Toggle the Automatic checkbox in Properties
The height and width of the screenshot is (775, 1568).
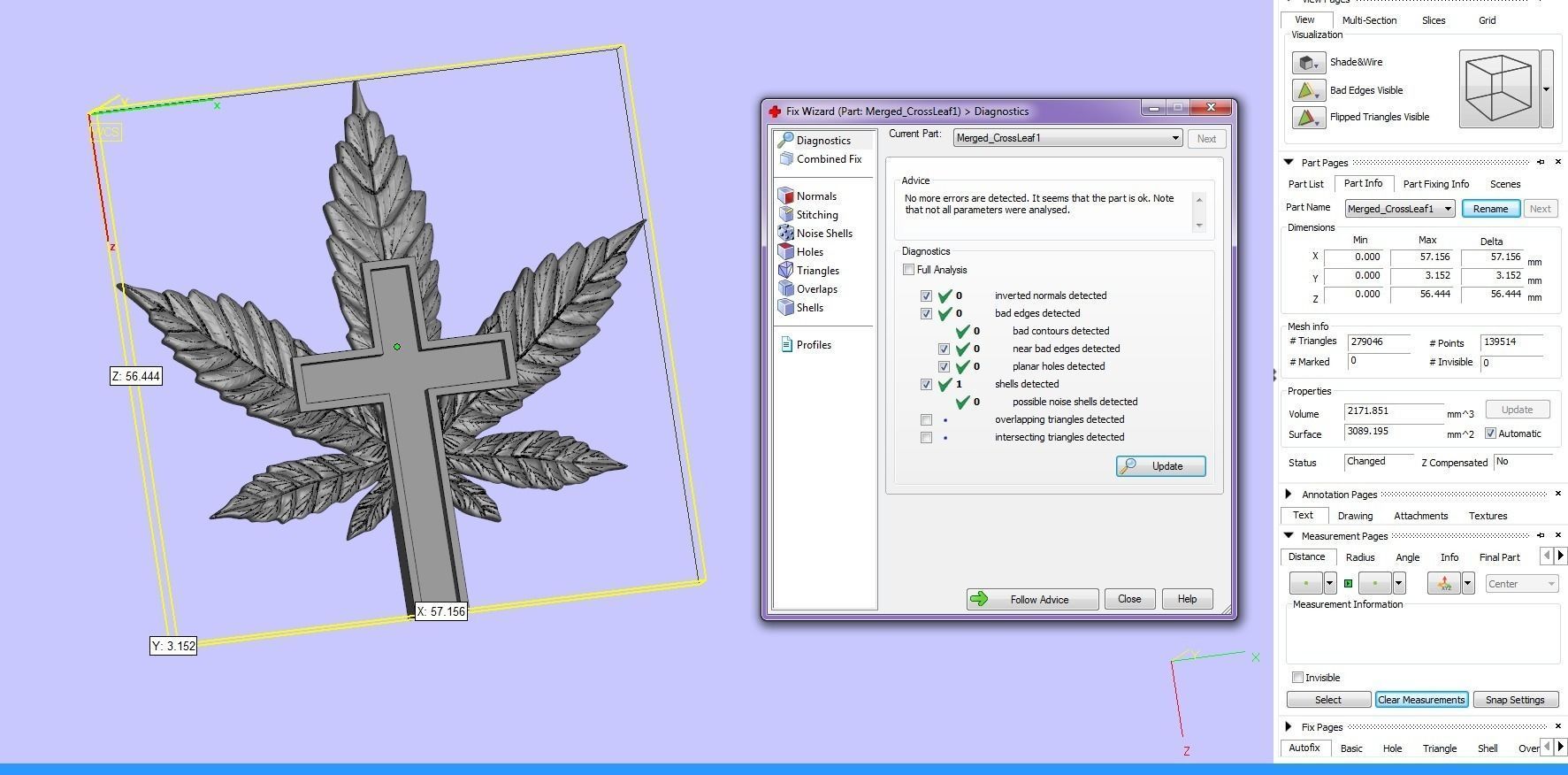(x=1490, y=434)
